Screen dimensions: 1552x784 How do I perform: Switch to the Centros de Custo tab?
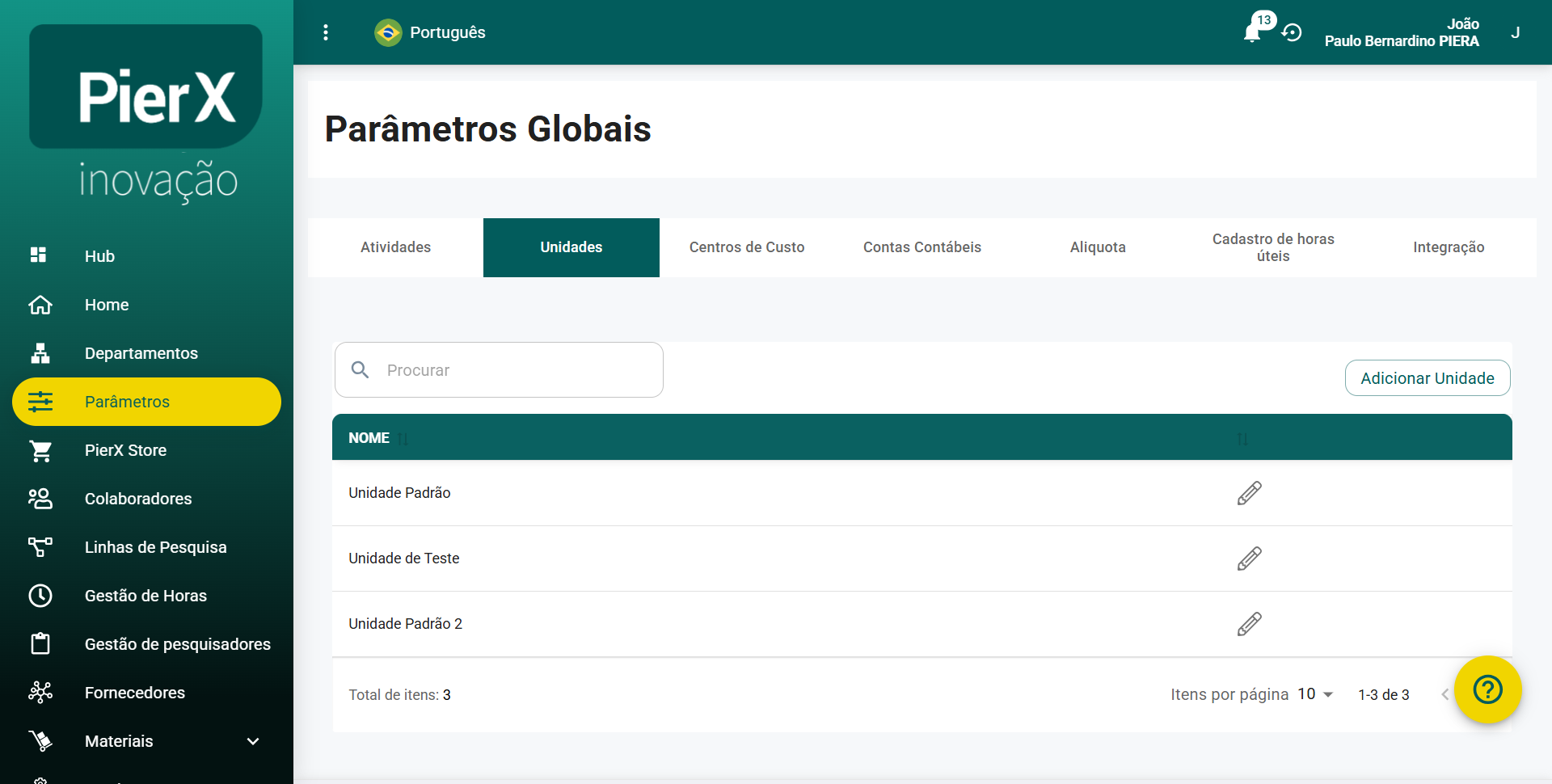(746, 247)
